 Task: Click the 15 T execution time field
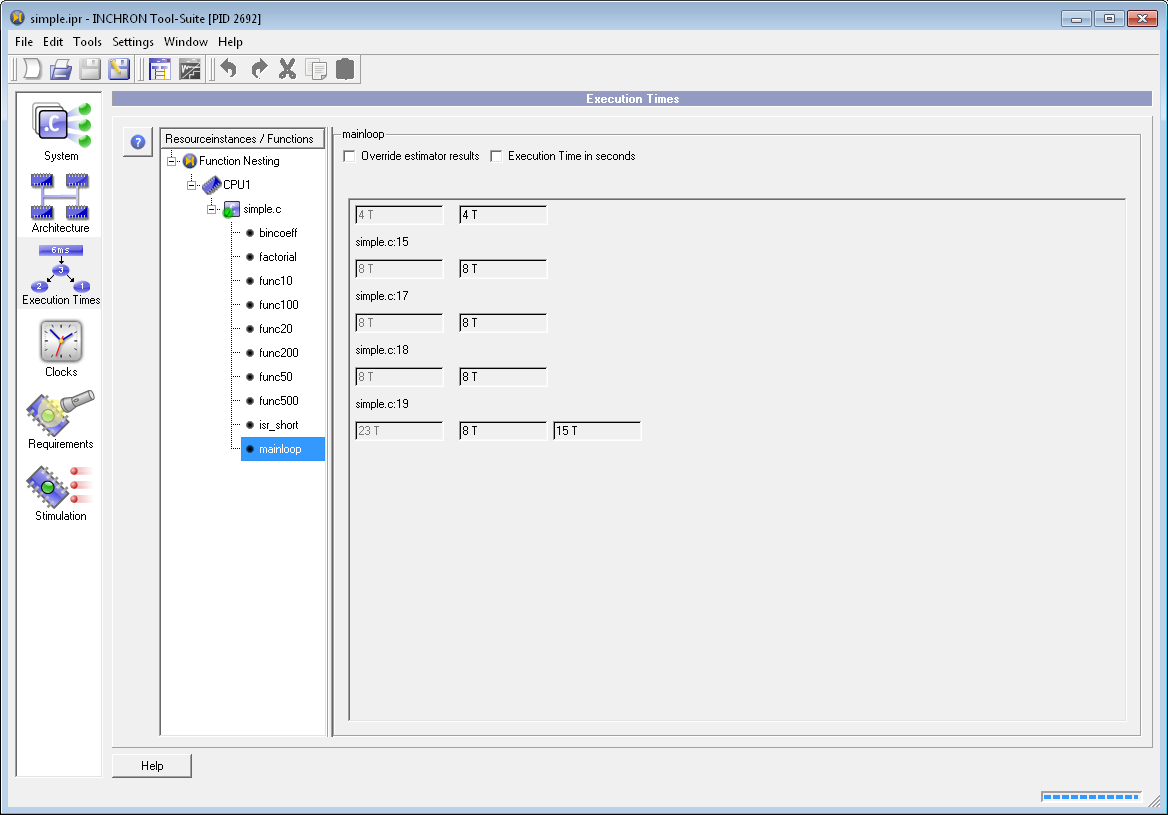(x=597, y=431)
